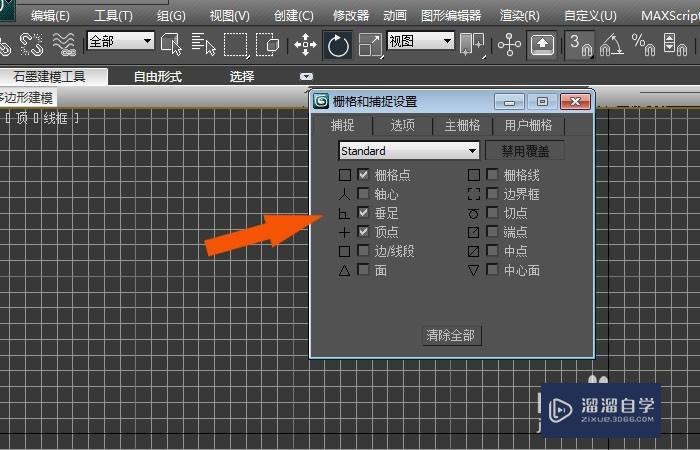The height and width of the screenshot is (450, 700).
Task: Expand the ribbon options arrow
Action: (x=306, y=77)
